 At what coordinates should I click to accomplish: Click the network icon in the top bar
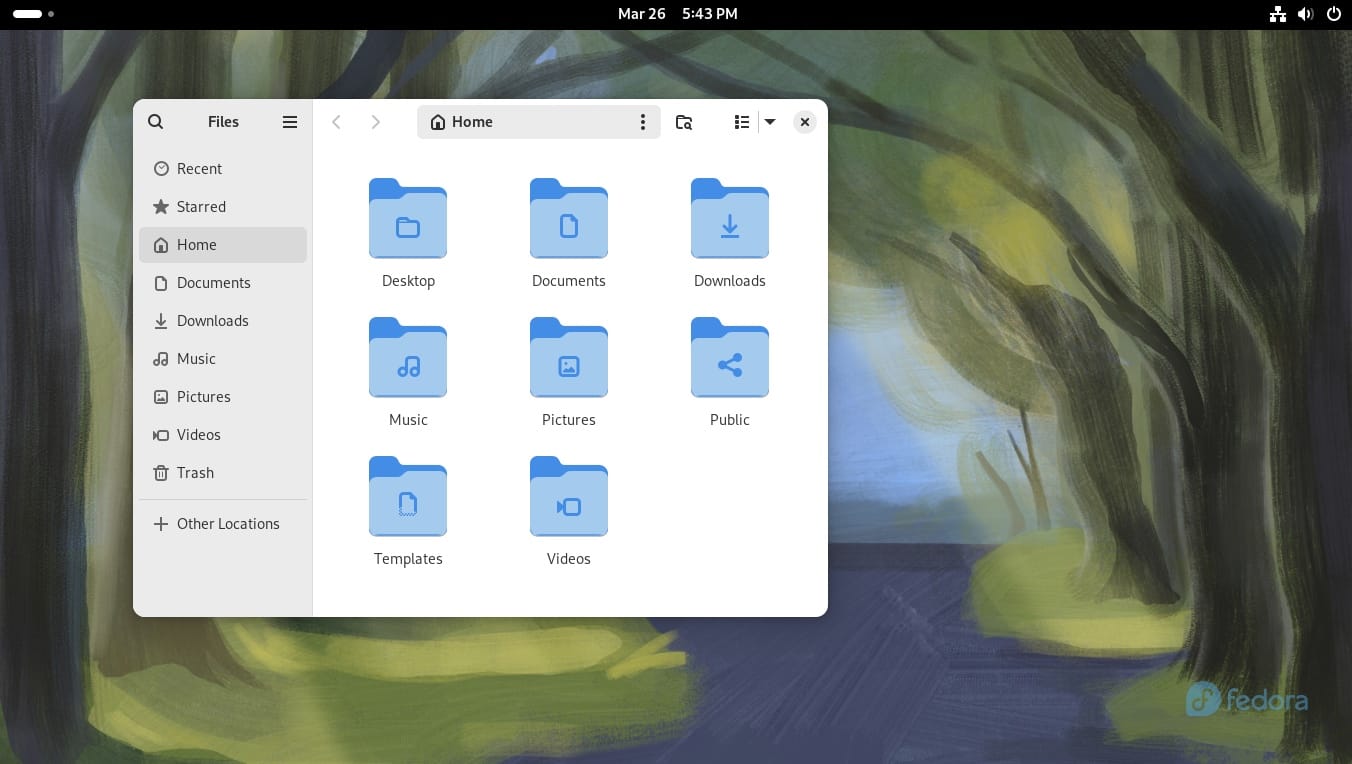point(1278,14)
